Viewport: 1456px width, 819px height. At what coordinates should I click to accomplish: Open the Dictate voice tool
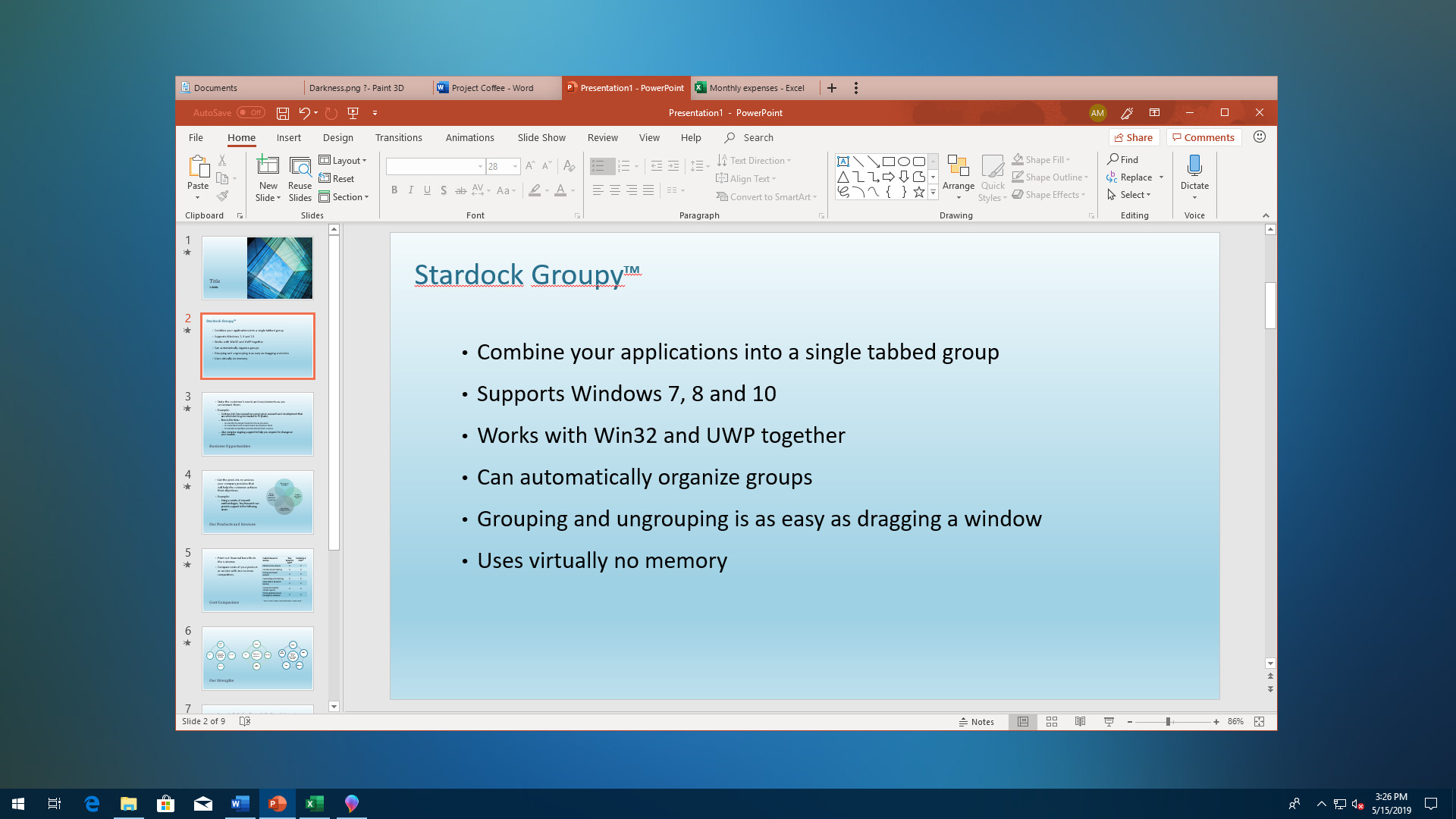(1194, 174)
